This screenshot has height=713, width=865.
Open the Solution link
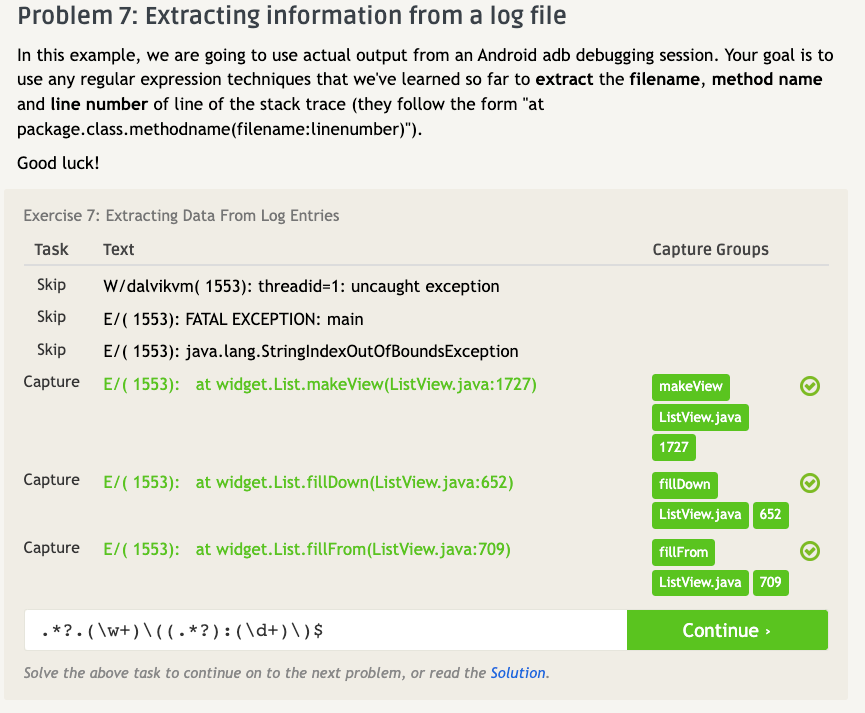[x=518, y=673]
